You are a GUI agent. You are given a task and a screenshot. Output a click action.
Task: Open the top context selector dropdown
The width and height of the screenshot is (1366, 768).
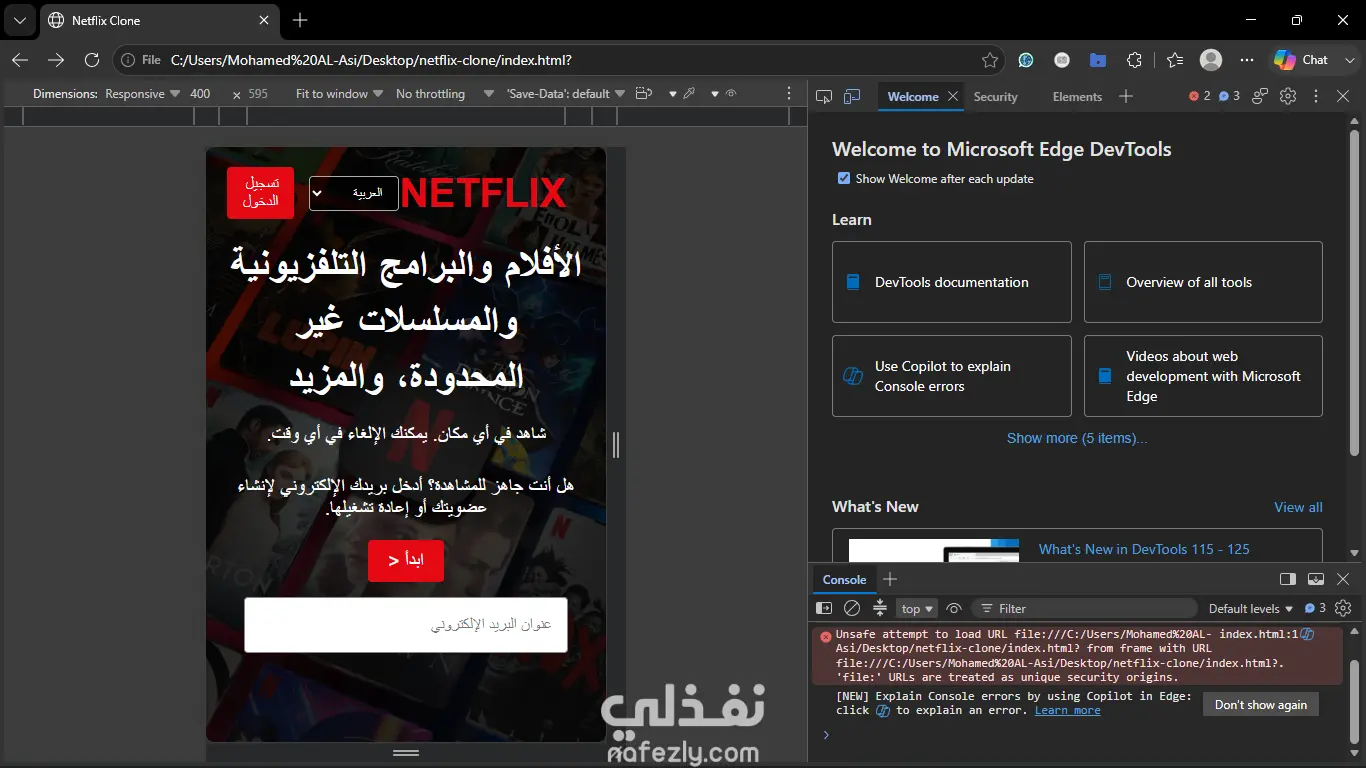point(917,608)
